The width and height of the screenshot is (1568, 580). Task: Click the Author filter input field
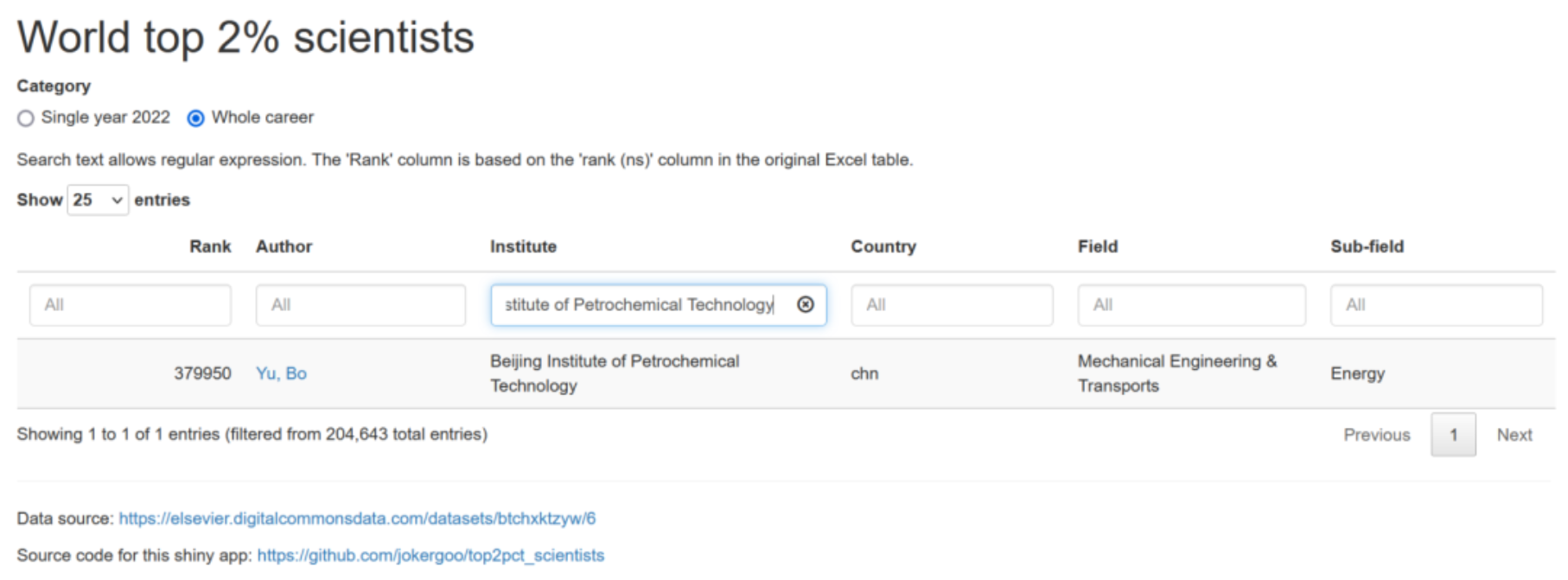click(x=360, y=305)
